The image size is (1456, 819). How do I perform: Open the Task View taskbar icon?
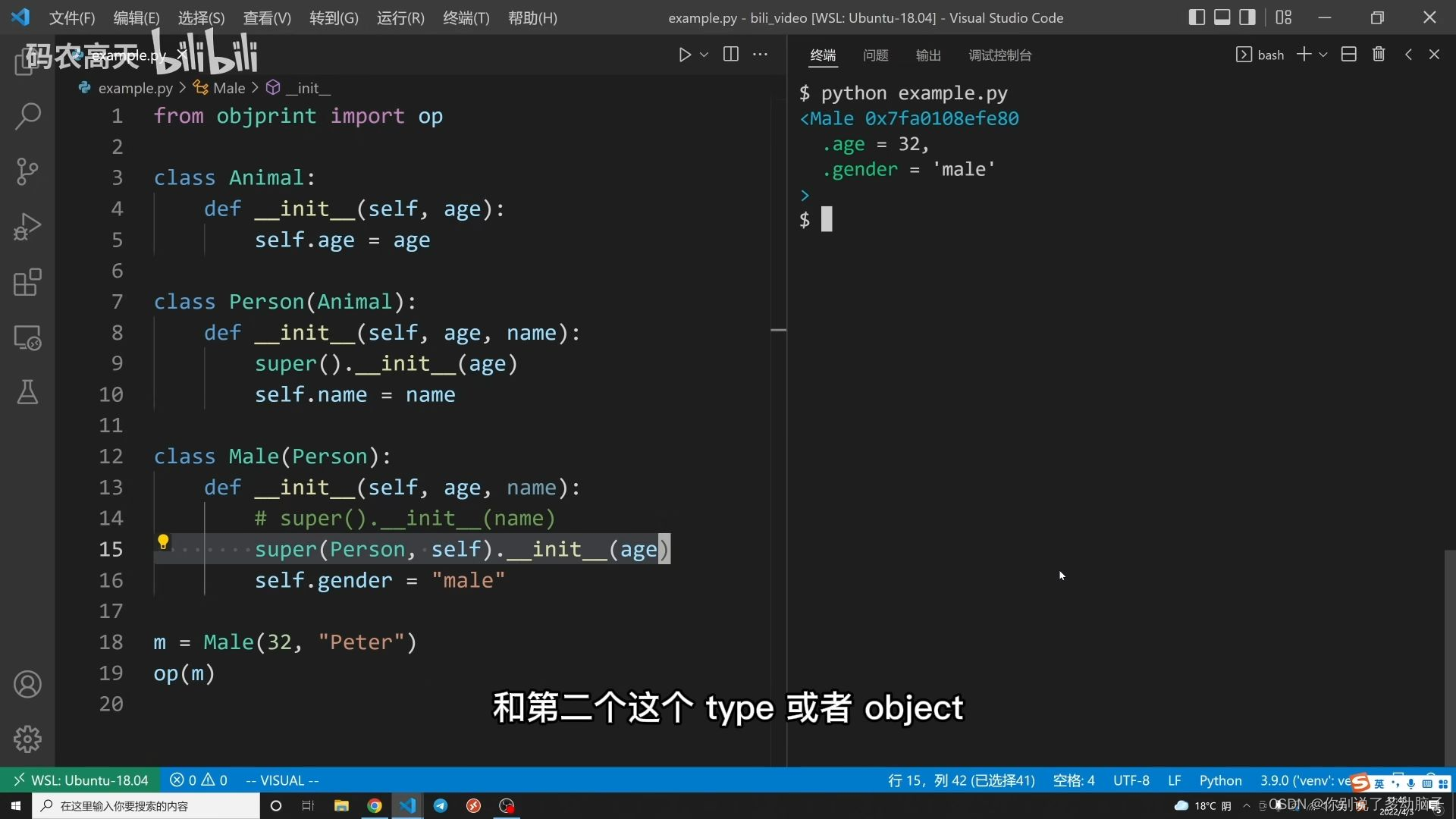coord(308,805)
